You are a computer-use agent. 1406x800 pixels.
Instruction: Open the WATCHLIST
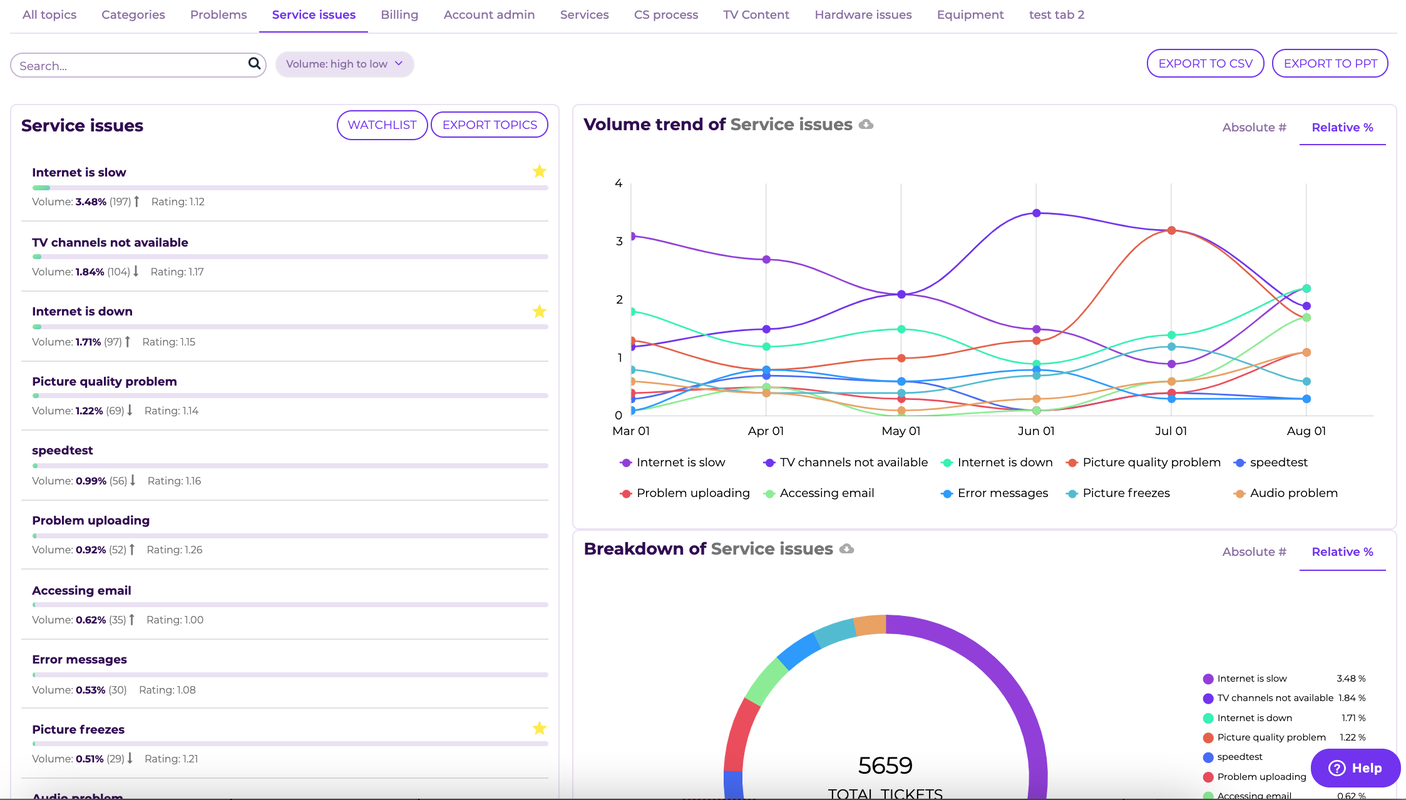pos(382,125)
